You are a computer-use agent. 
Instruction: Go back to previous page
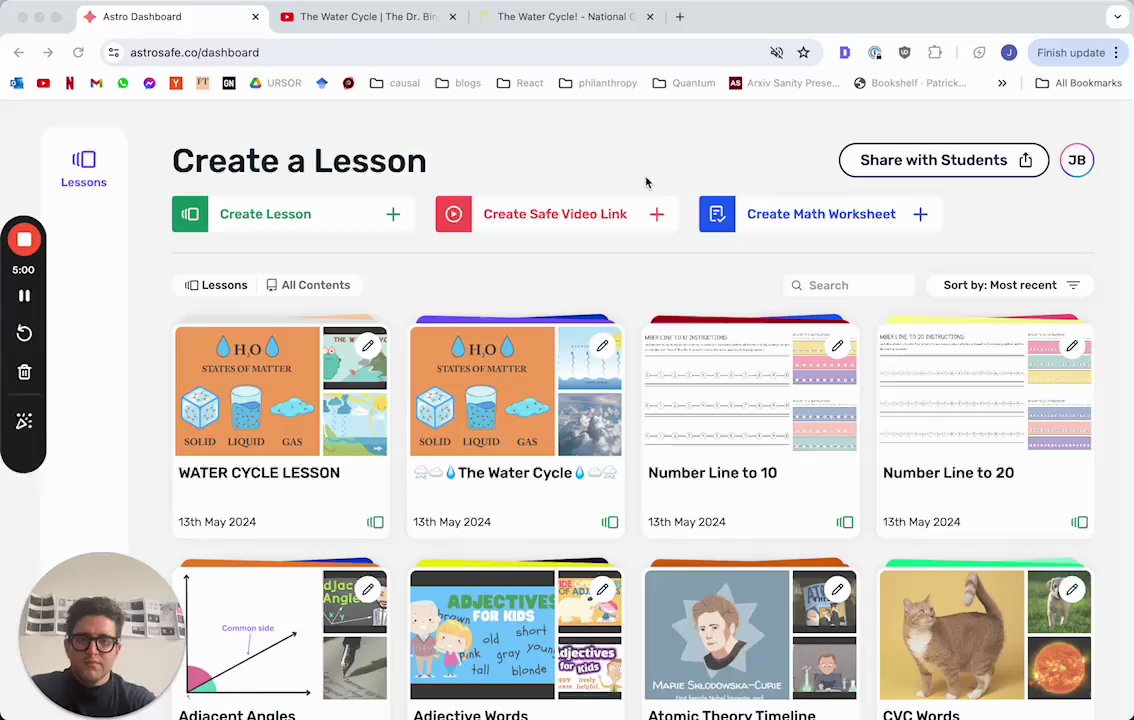(x=19, y=52)
